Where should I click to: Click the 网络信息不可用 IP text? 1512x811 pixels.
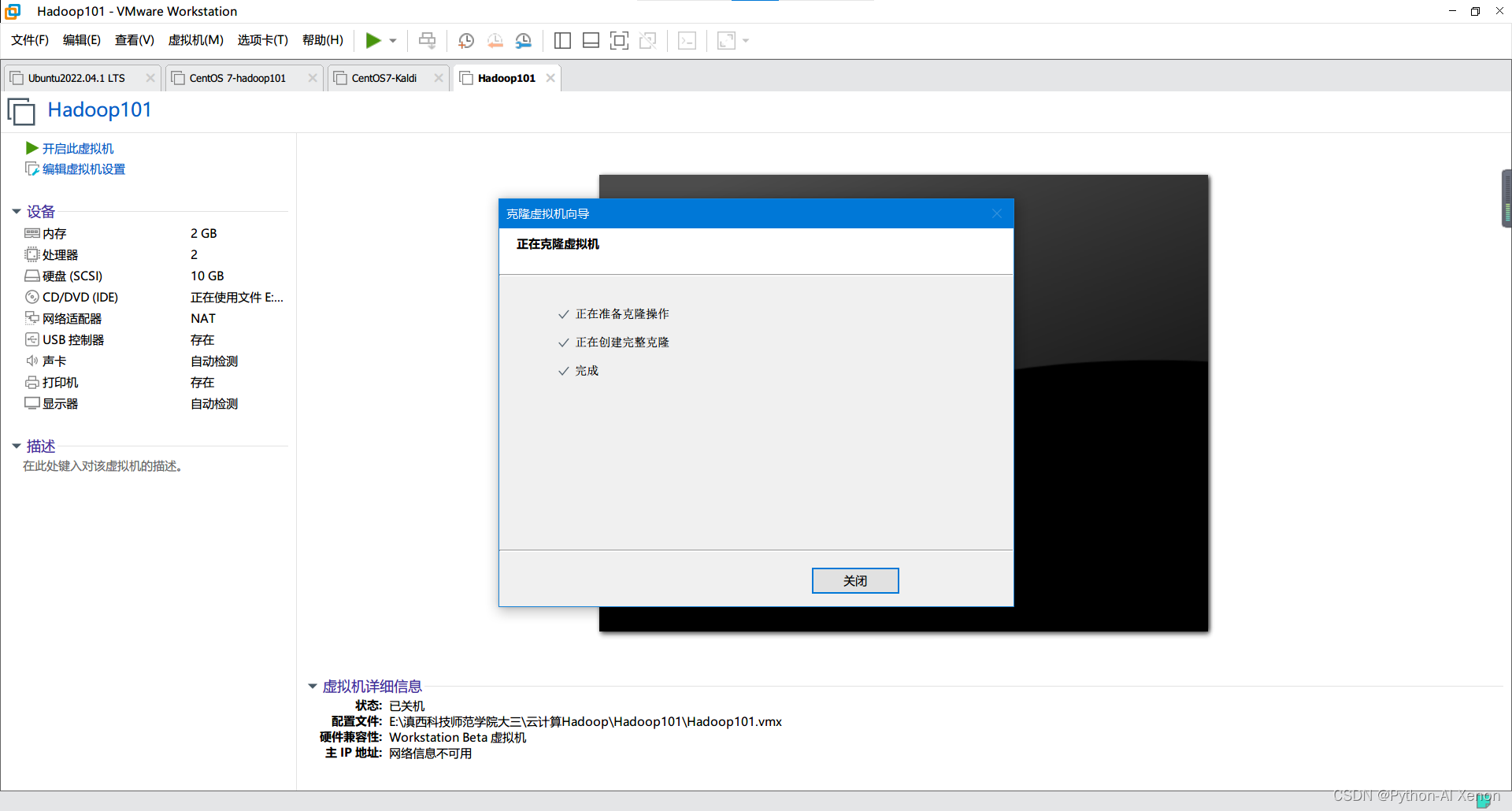[x=431, y=754]
